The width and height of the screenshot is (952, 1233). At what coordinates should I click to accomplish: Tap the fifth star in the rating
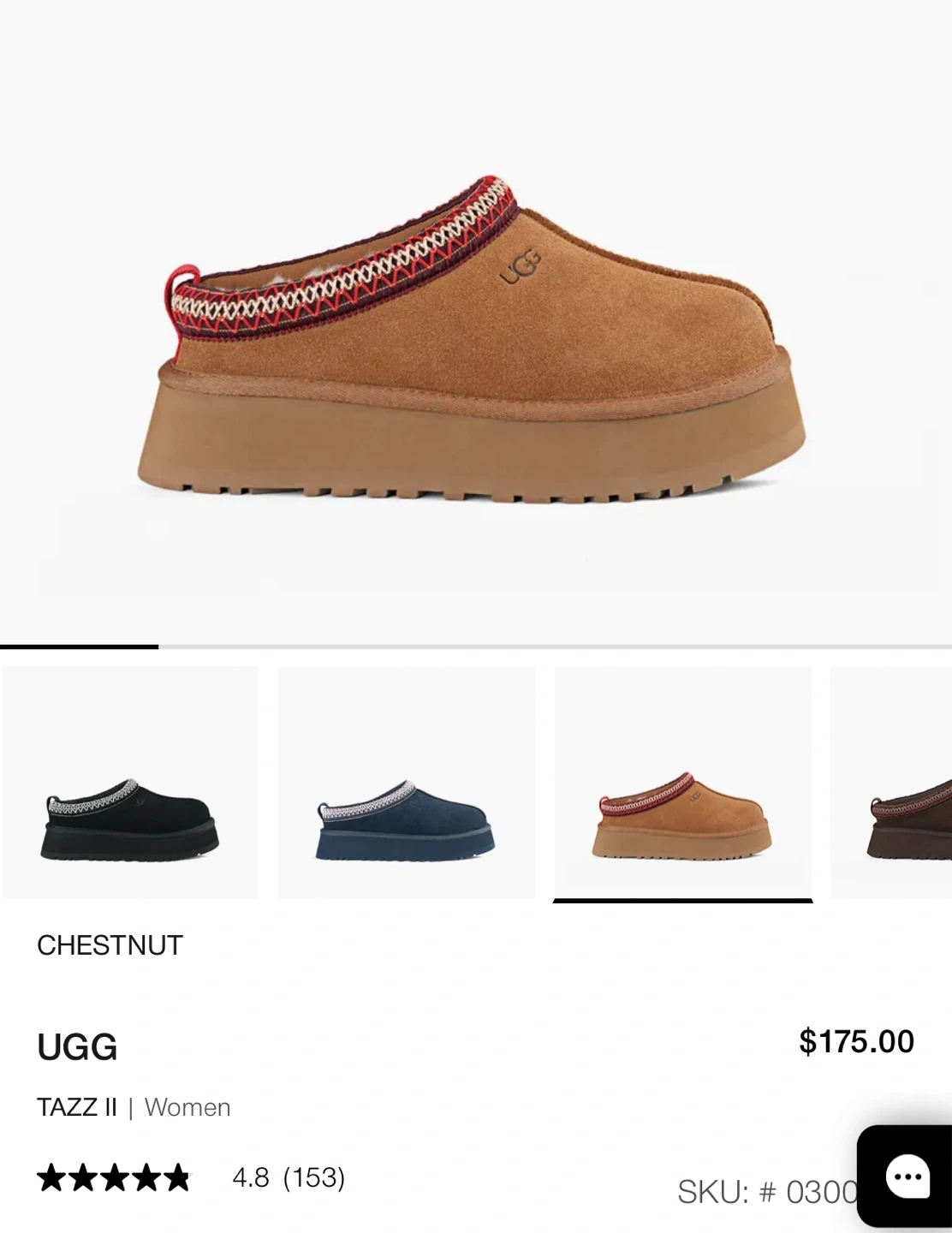[x=176, y=1178]
